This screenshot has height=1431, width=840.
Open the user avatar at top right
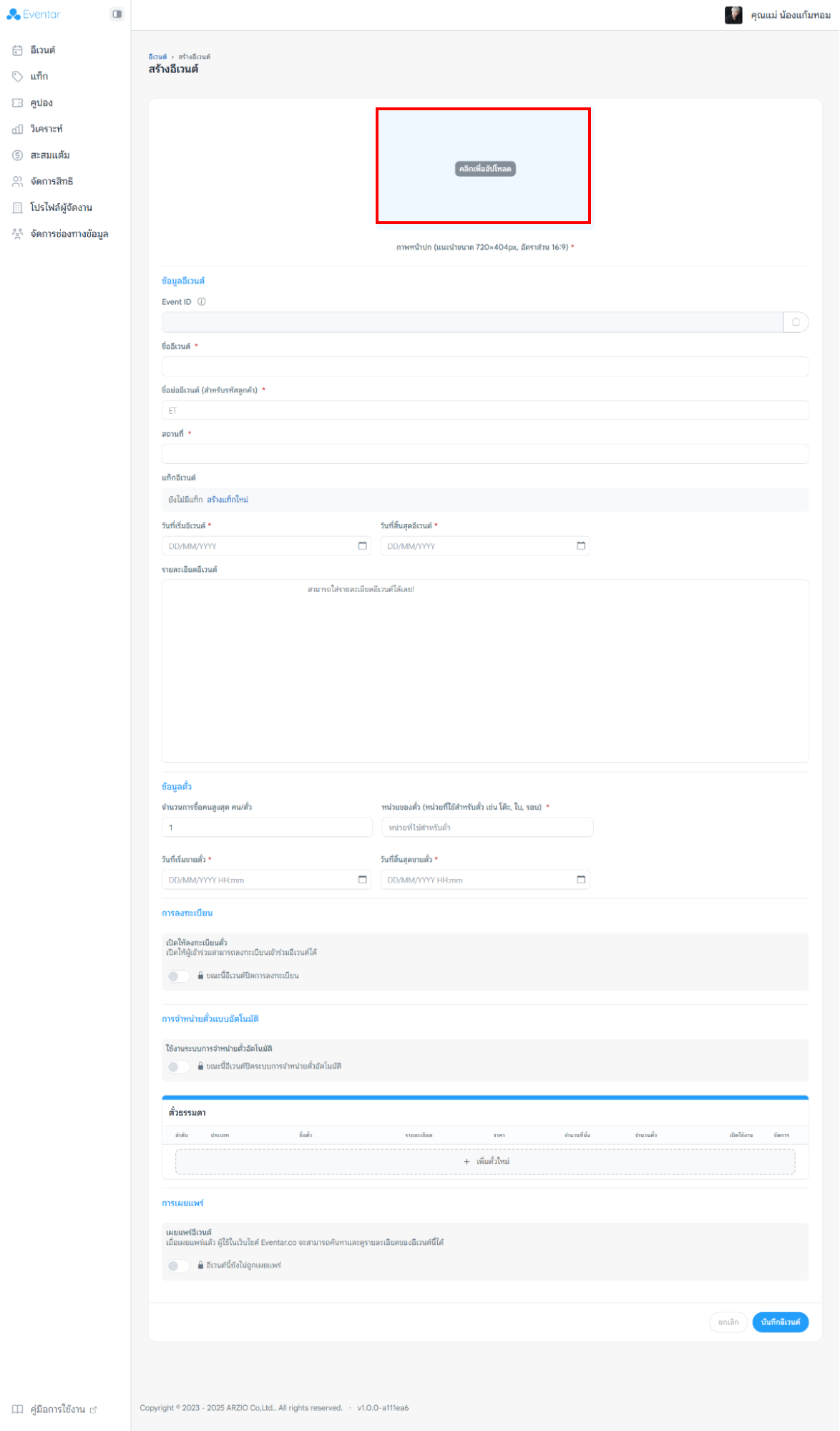point(733,15)
